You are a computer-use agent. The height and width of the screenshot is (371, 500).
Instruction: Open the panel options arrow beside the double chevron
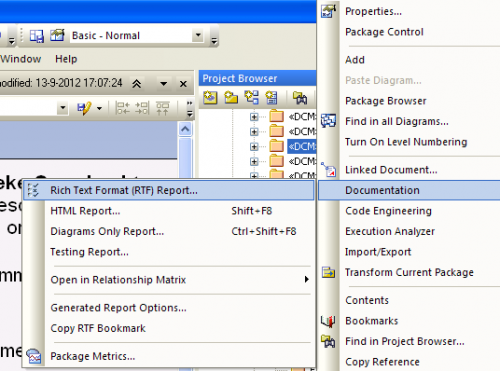pos(163,84)
